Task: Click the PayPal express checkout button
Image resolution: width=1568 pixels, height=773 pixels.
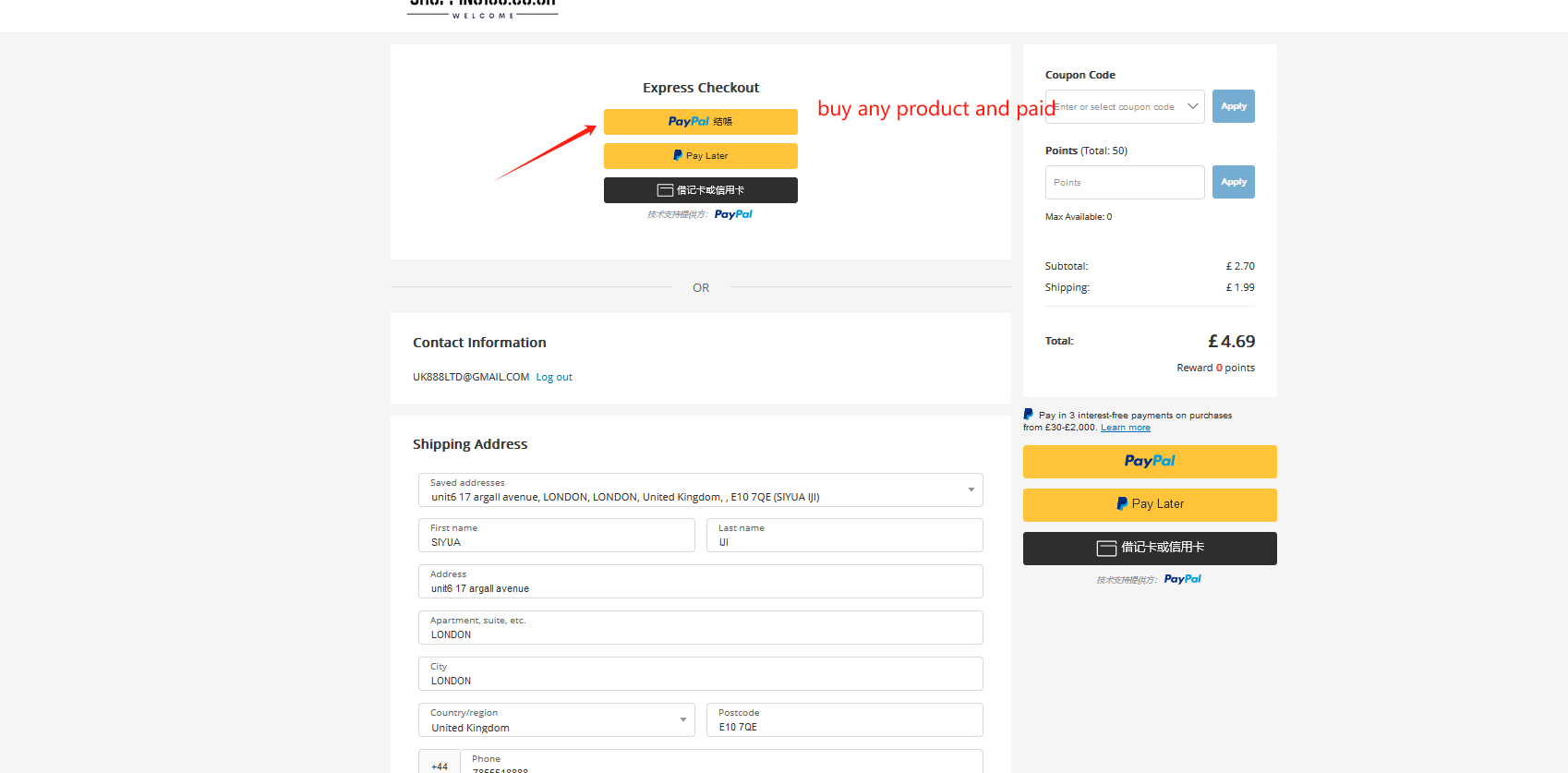Action: pyautogui.click(x=700, y=122)
